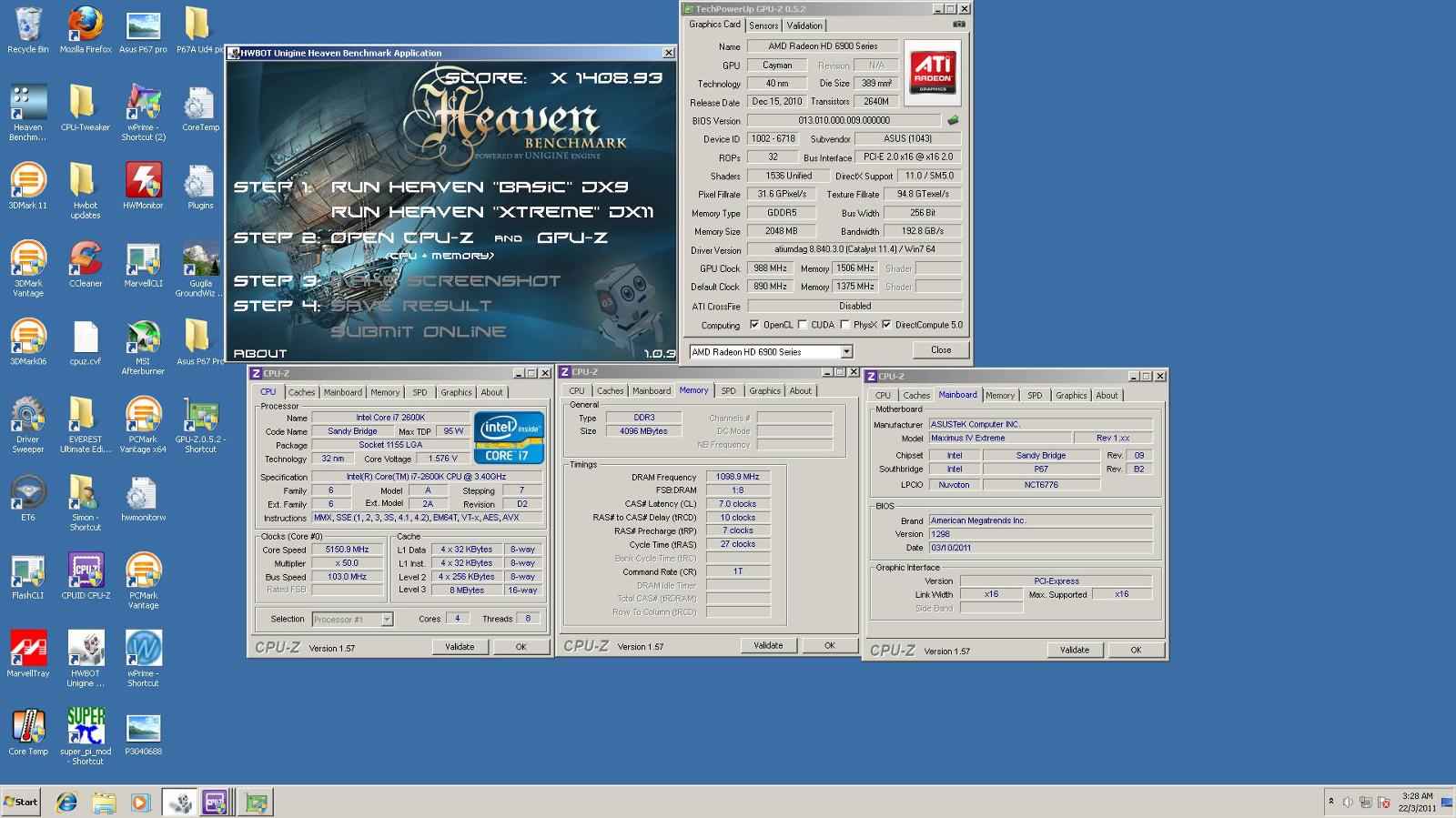The height and width of the screenshot is (818, 1456).
Task: Switch to GPU-Z Validation tab
Action: tap(804, 25)
